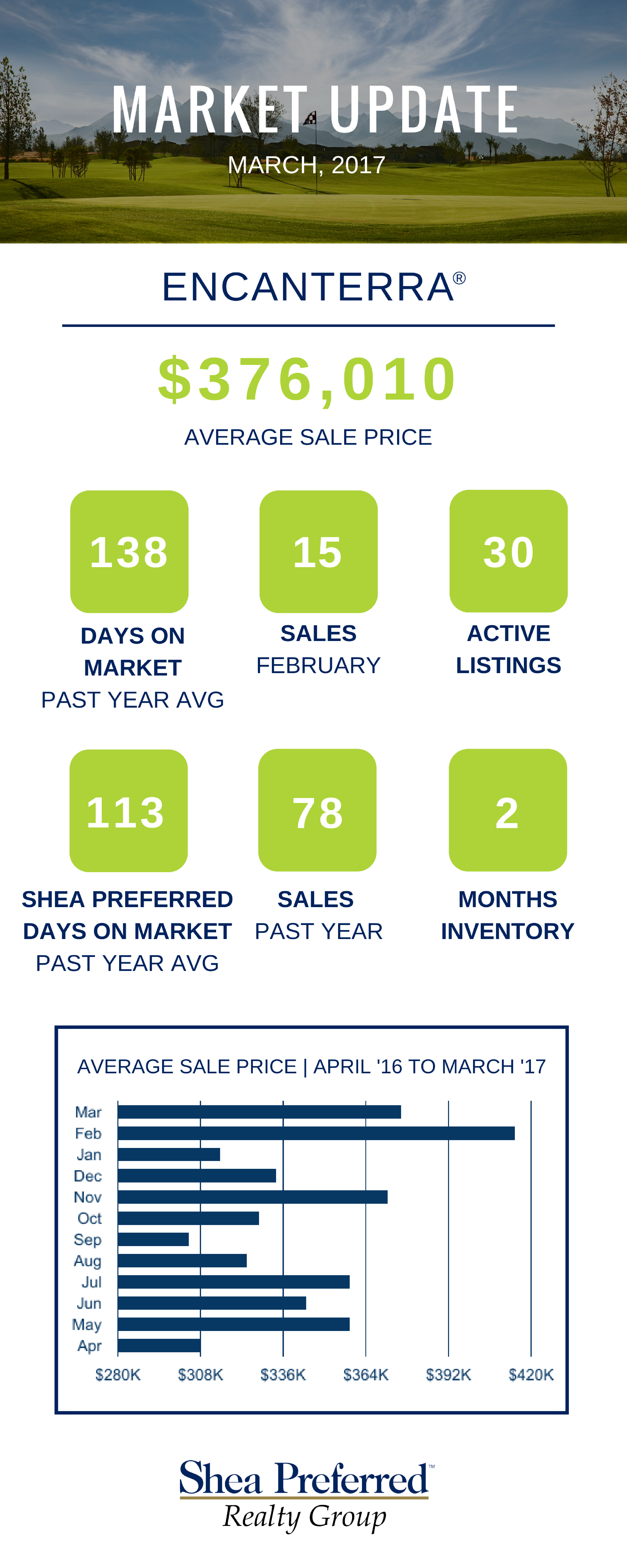The image size is (627, 1568).
Task: Click the green 78 sales past year tile
Action: coord(317,810)
